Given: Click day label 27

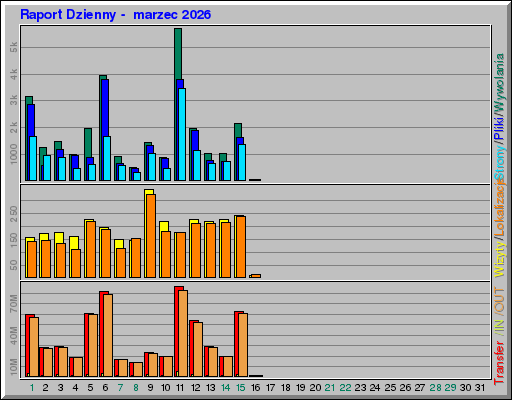Looking at the screenshot, I should [x=420, y=388].
